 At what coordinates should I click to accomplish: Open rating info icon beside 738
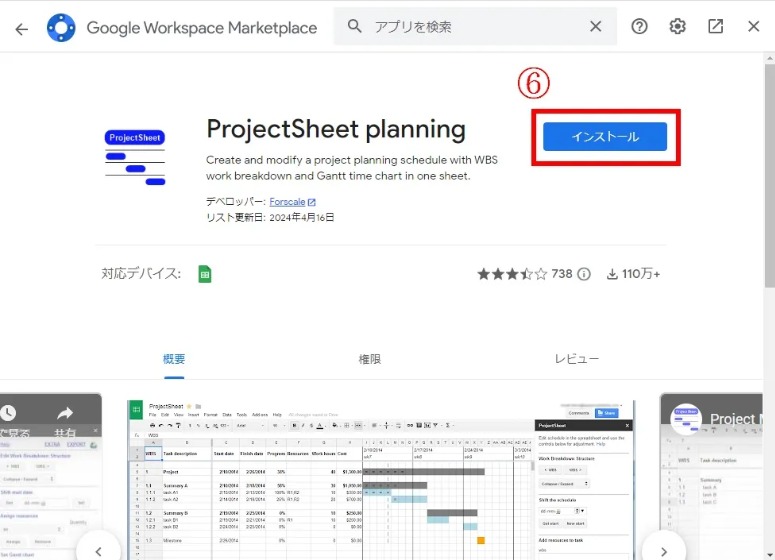pyautogui.click(x=584, y=274)
